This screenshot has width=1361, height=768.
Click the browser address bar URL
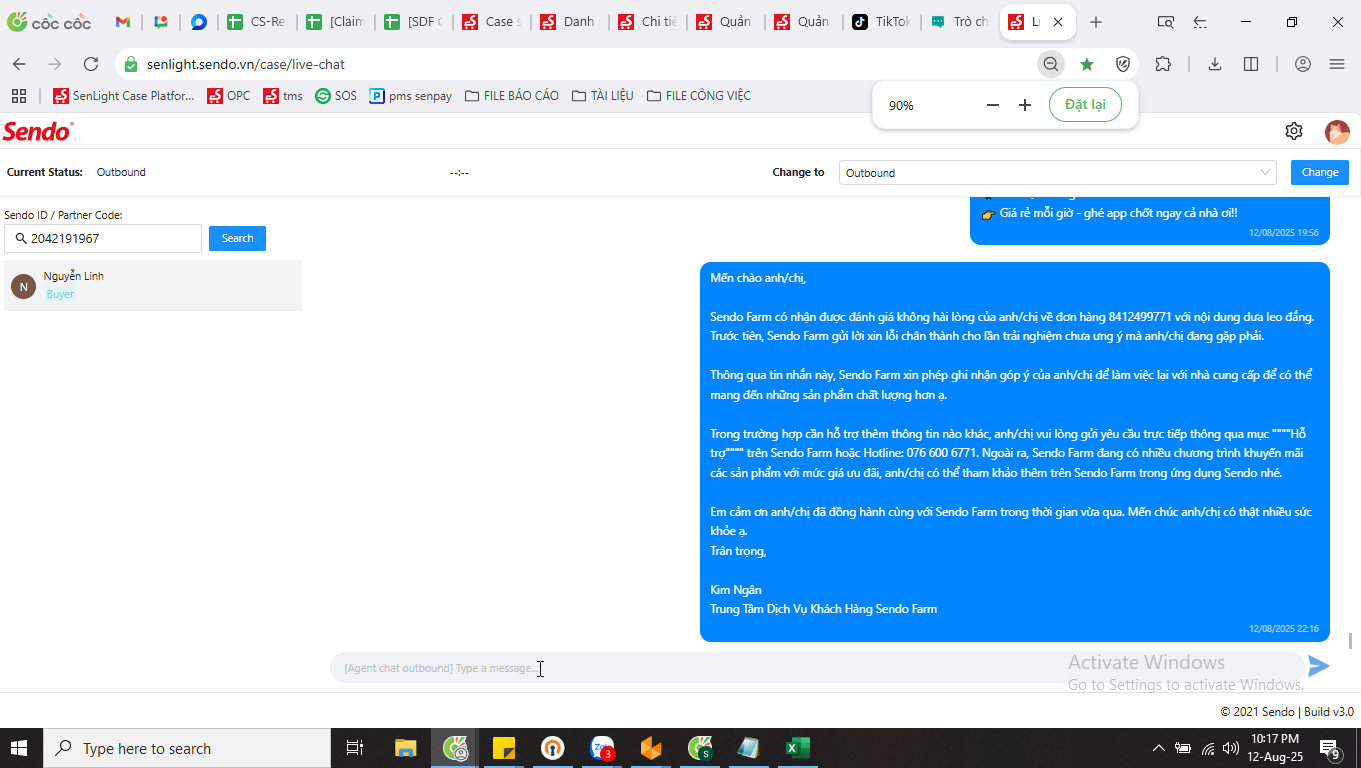246,64
